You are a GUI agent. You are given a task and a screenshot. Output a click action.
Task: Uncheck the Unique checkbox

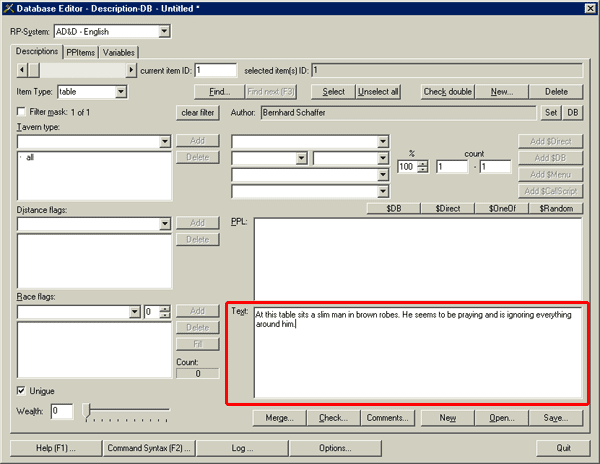[22, 390]
